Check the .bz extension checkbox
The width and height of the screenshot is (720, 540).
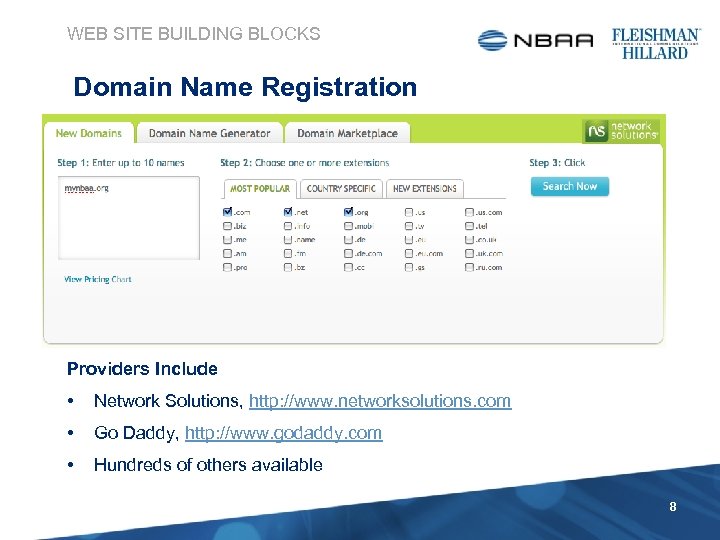(x=288, y=267)
